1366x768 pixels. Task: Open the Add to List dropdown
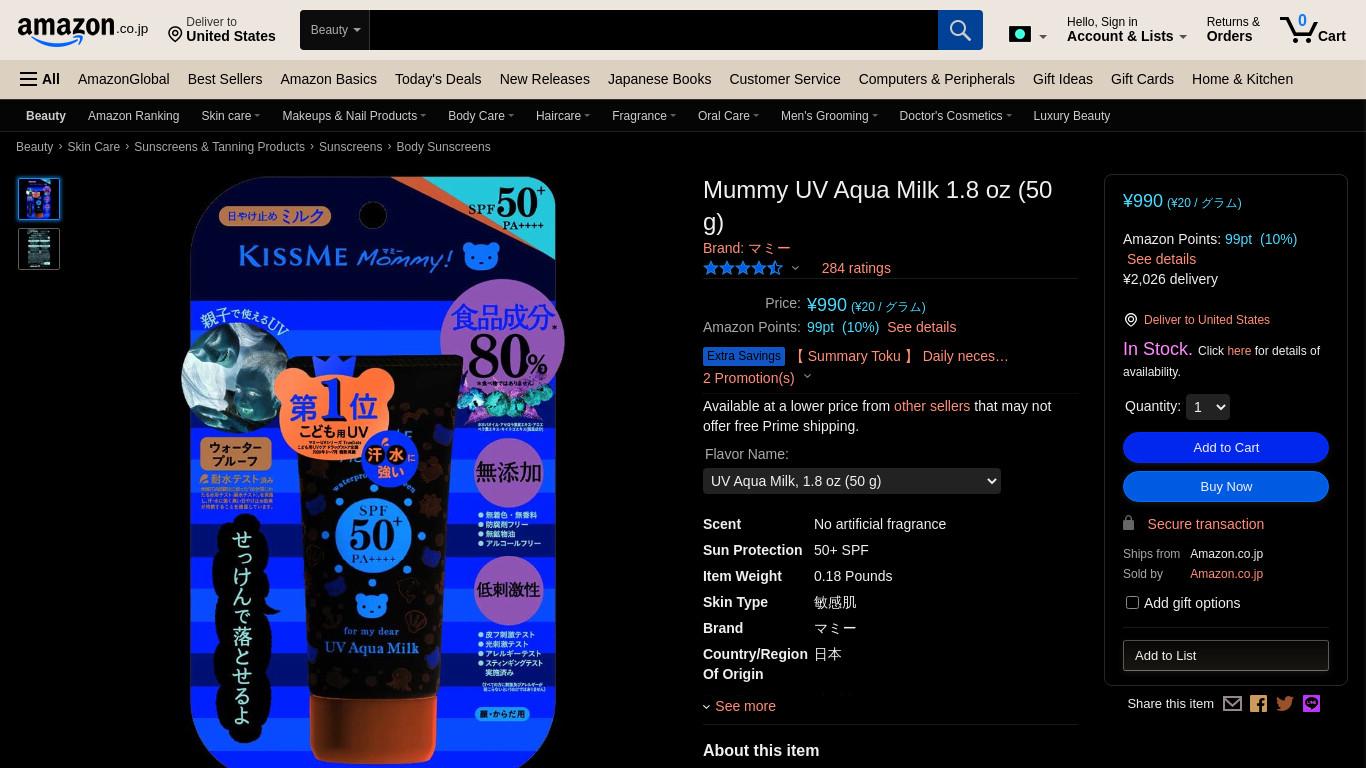click(x=1226, y=655)
